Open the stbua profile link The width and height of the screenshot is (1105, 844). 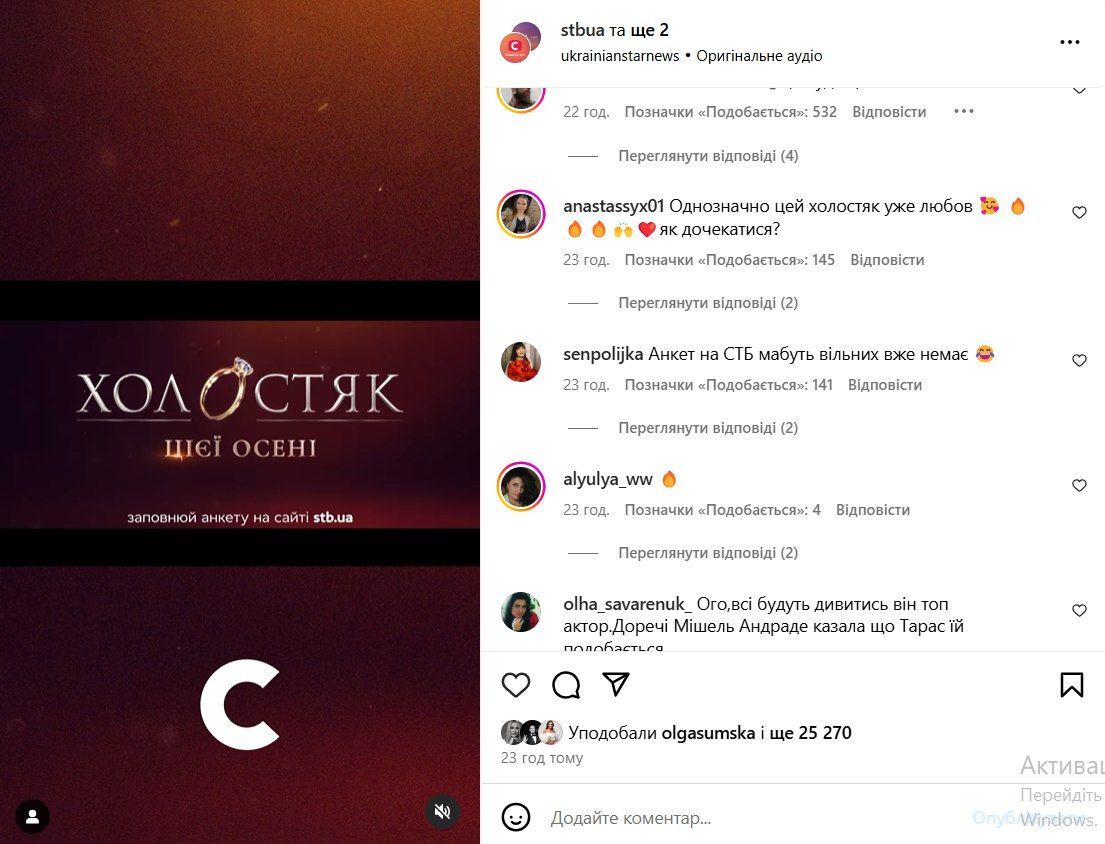pos(582,30)
